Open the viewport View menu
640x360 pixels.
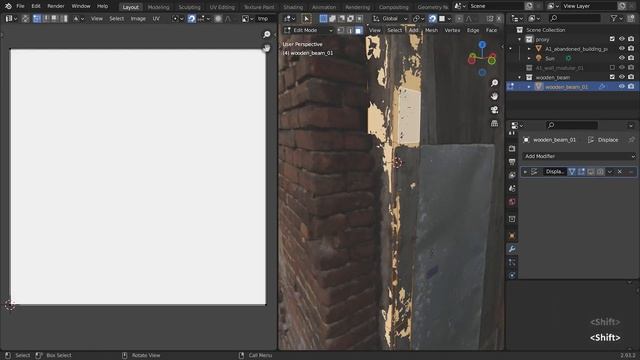click(x=375, y=30)
